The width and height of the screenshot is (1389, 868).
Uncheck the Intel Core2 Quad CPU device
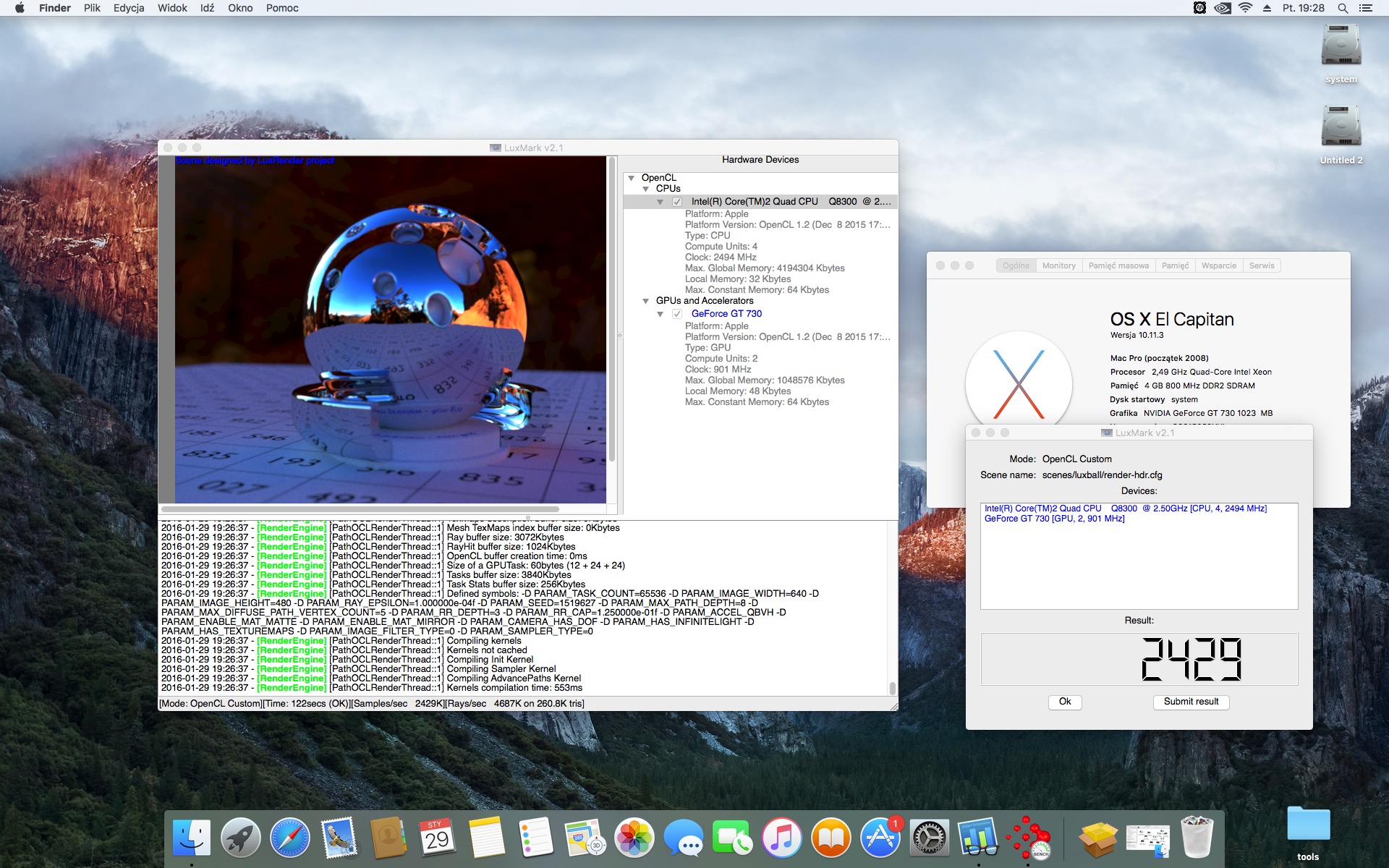(x=677, y=202)
